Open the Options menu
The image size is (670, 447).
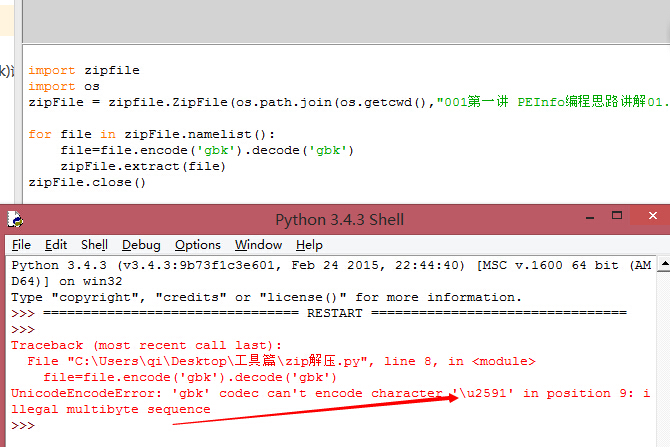point(197,244)
